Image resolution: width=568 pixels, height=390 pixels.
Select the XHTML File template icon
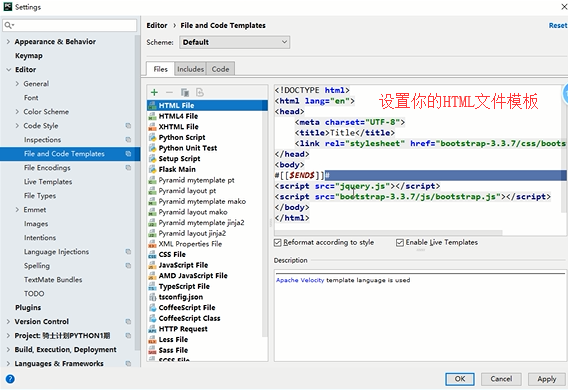(x=153, y=127)
